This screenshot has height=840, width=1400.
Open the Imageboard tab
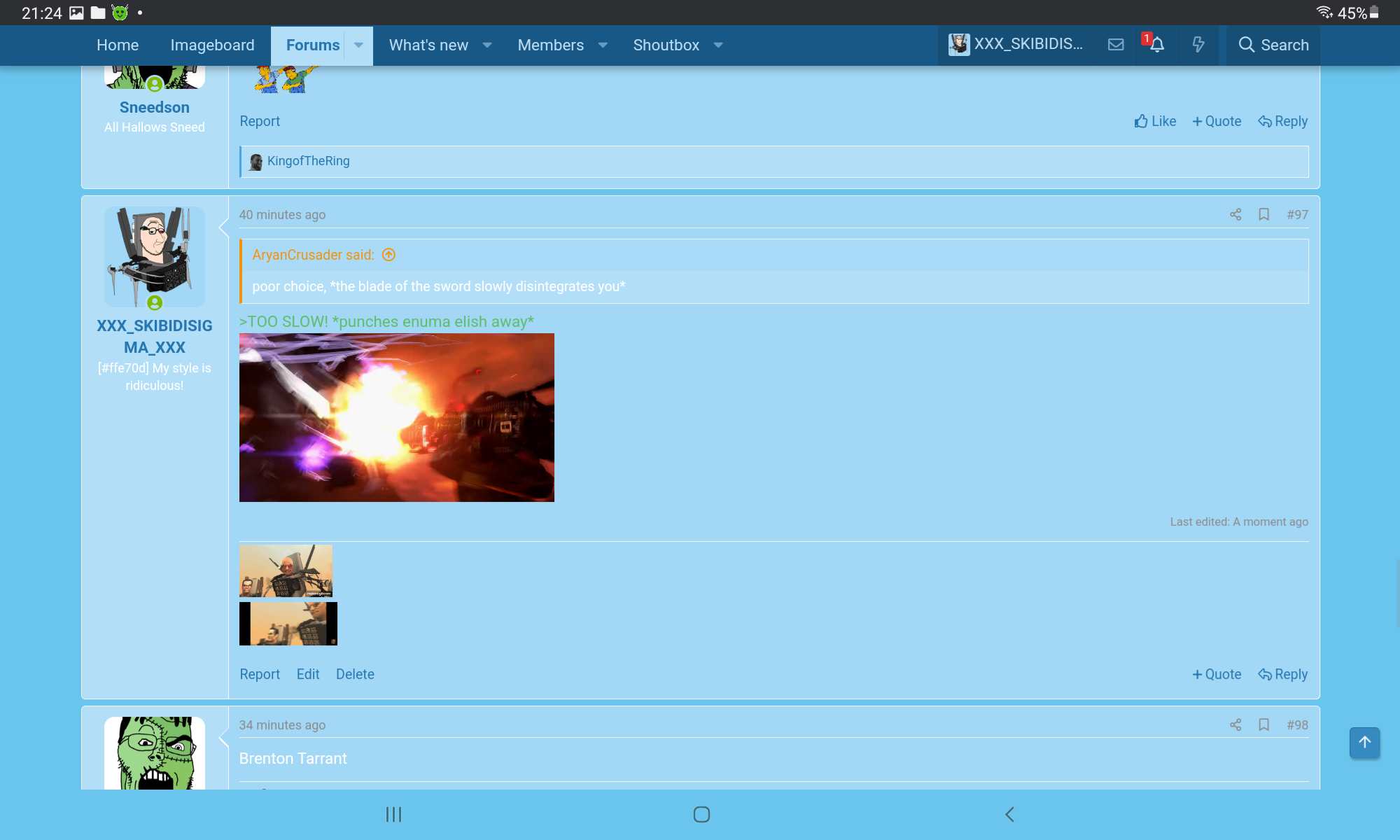pyautogui.click(x=212, y=45)
